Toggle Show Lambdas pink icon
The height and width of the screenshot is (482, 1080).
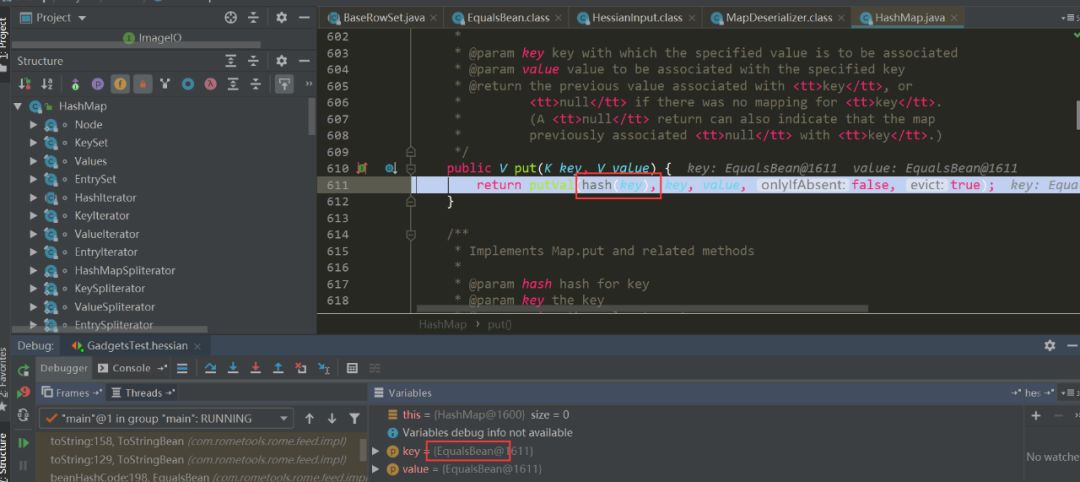[x=211, y=84]
